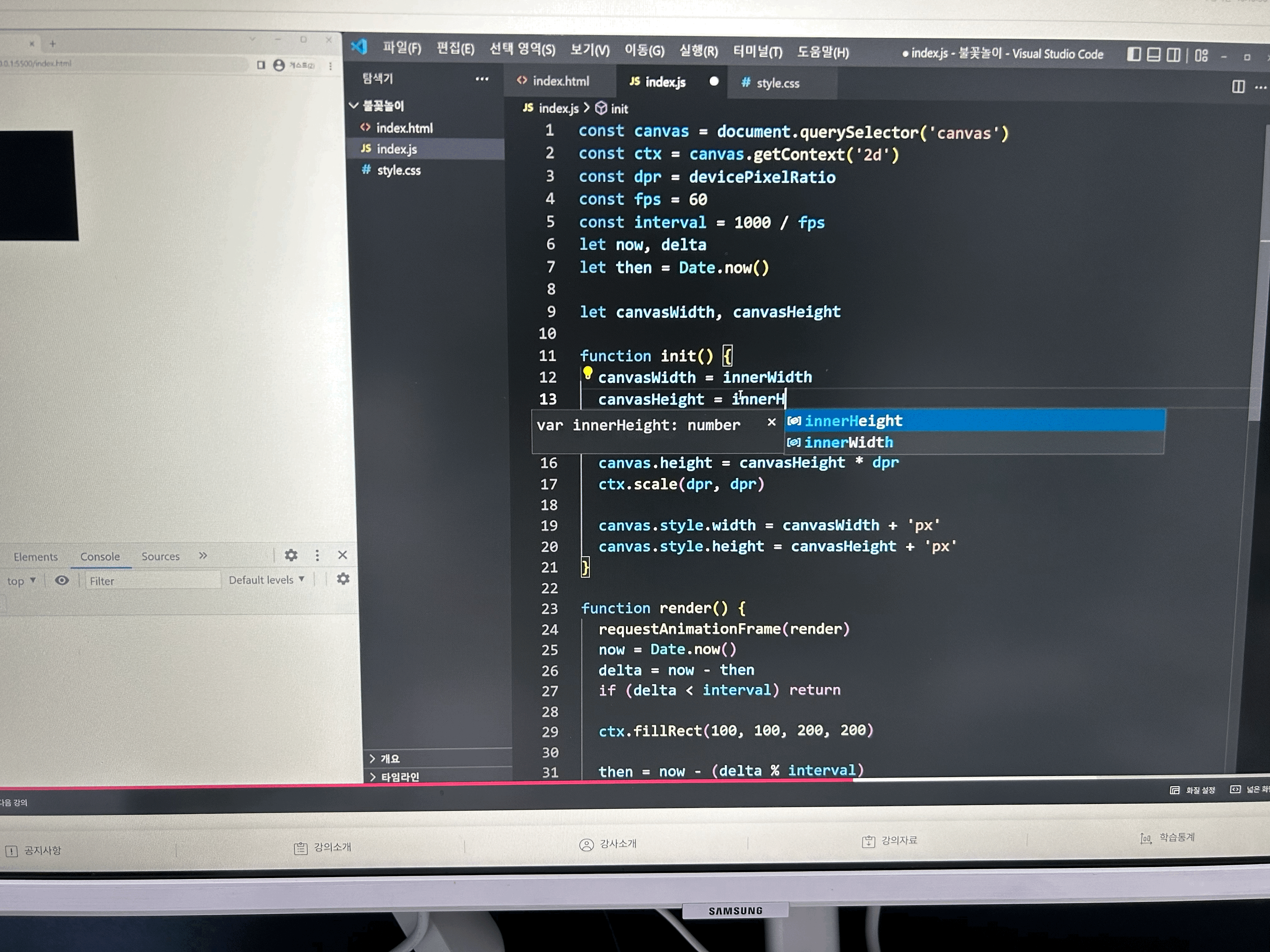
Task: Click line number 23 in gutter
Action: (x=549, y=608)
